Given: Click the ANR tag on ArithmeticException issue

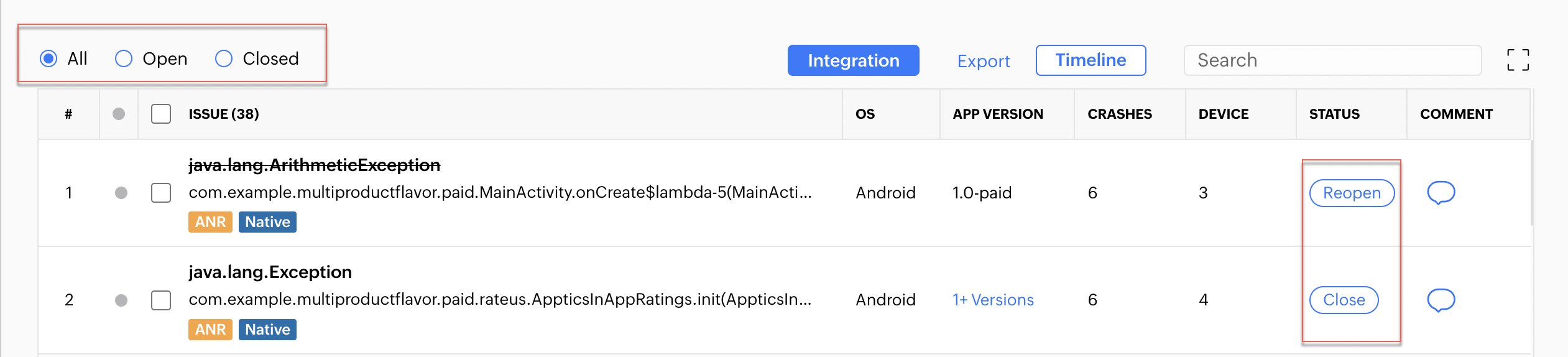Looking at the screenshot, I should tap(210, 222).
